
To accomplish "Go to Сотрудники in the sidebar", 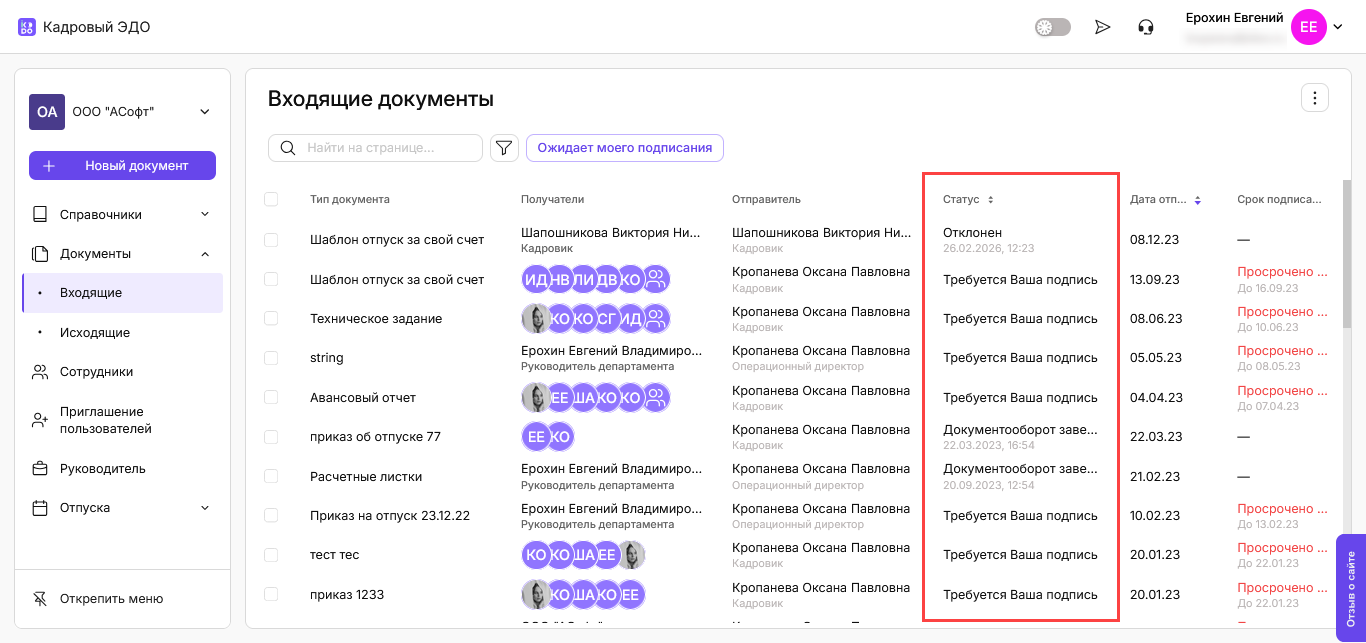I will tap(96, 372).
